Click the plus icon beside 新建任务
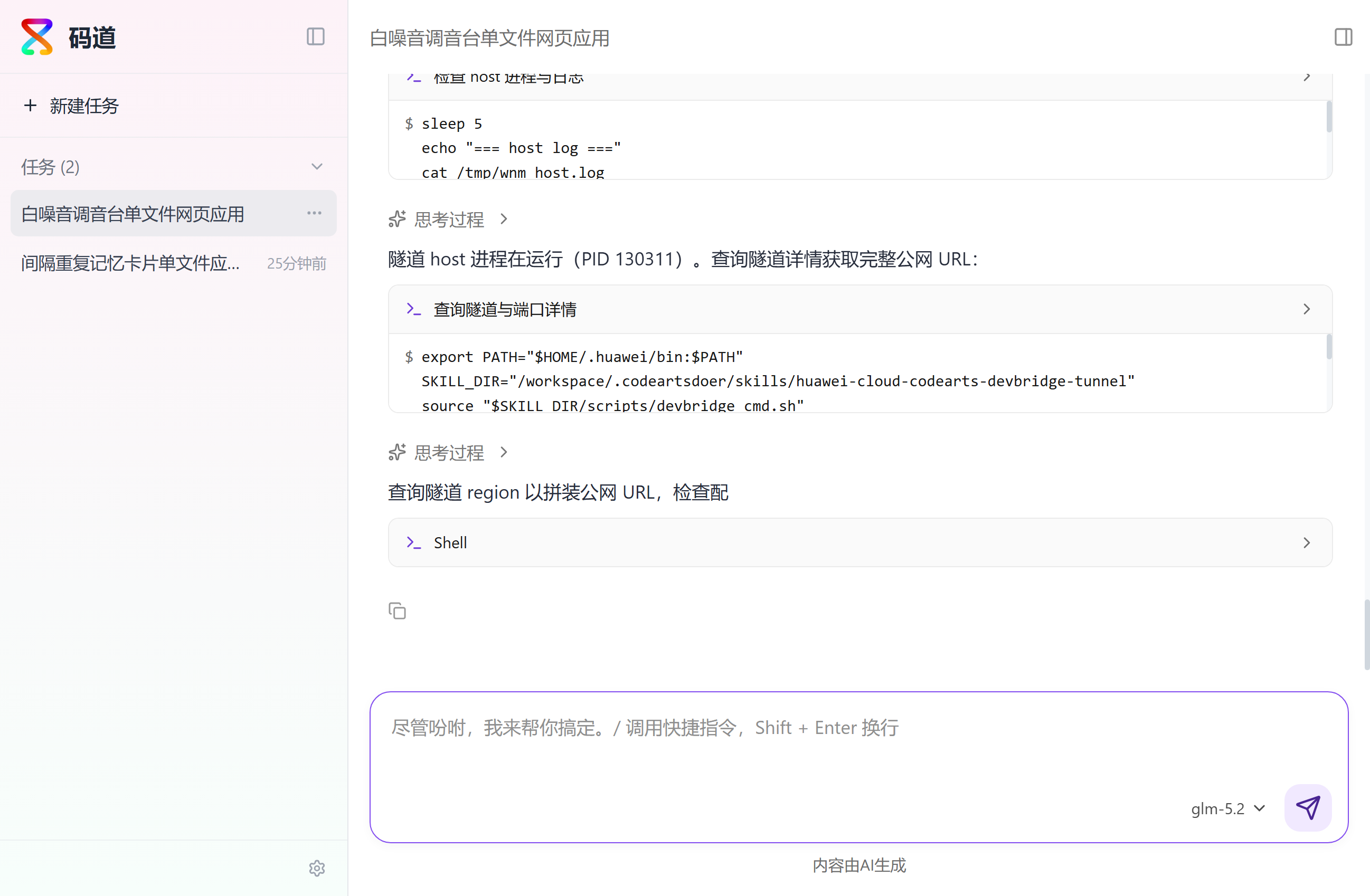 click(x=31, y=106)
